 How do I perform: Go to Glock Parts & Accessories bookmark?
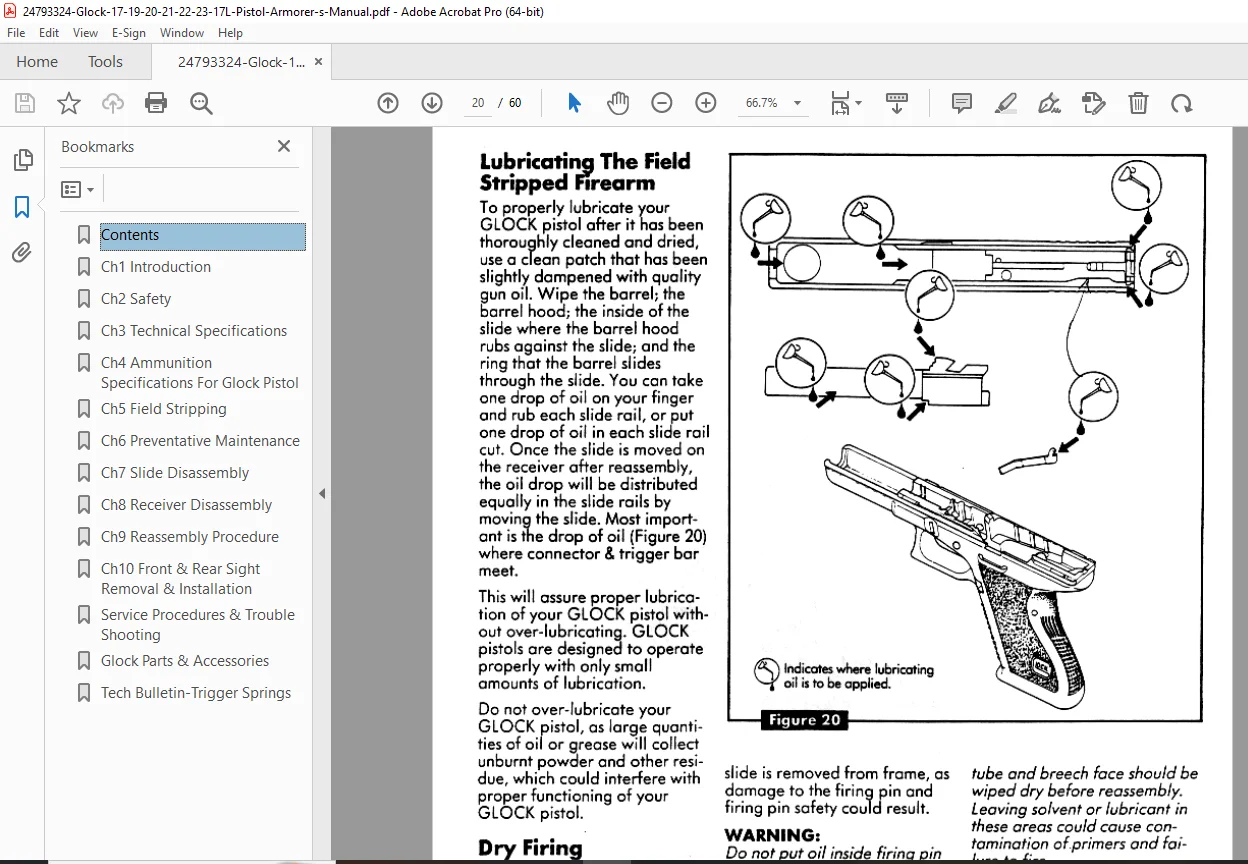185,661
